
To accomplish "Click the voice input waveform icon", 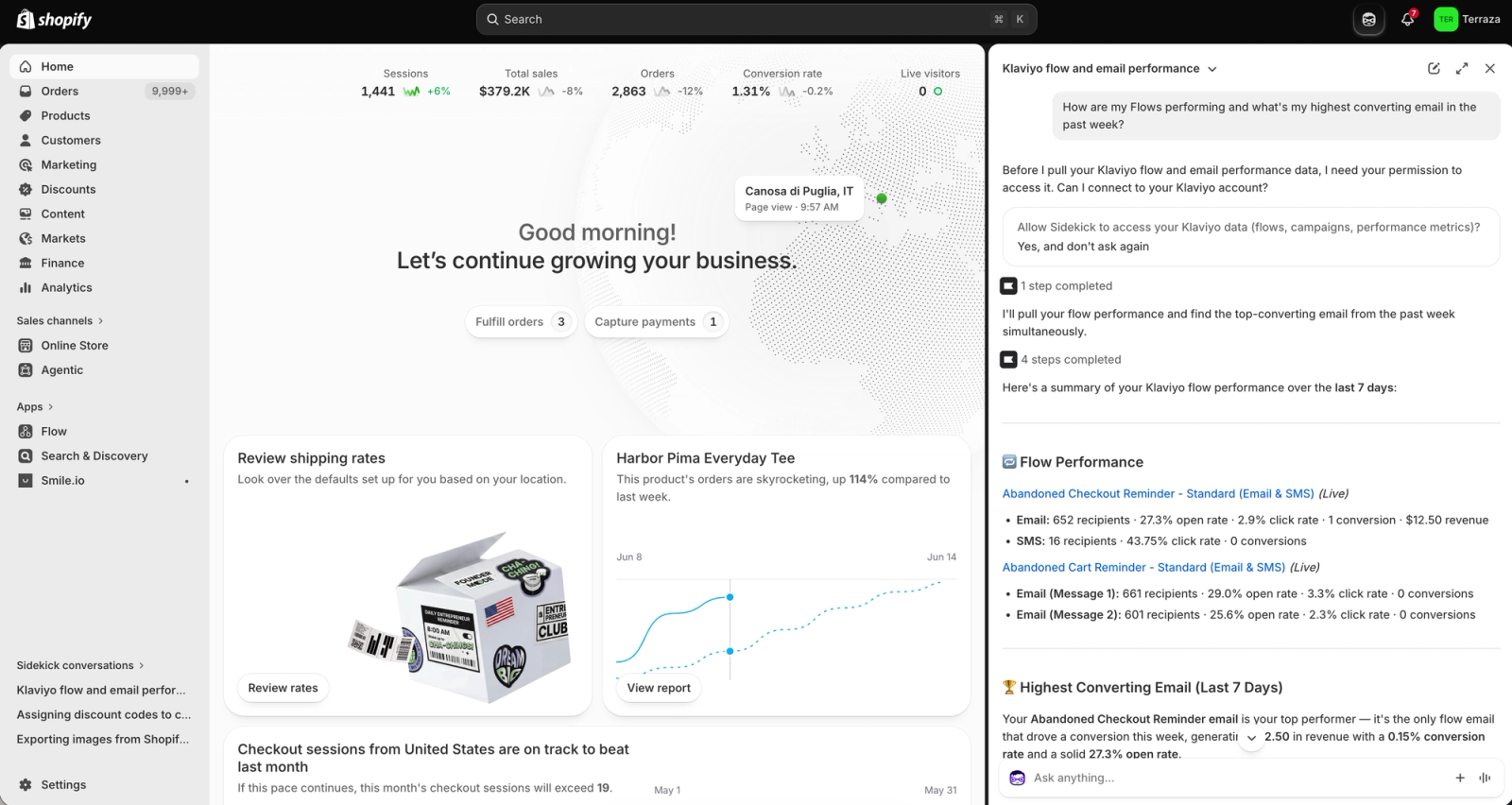I will 1485,778.
